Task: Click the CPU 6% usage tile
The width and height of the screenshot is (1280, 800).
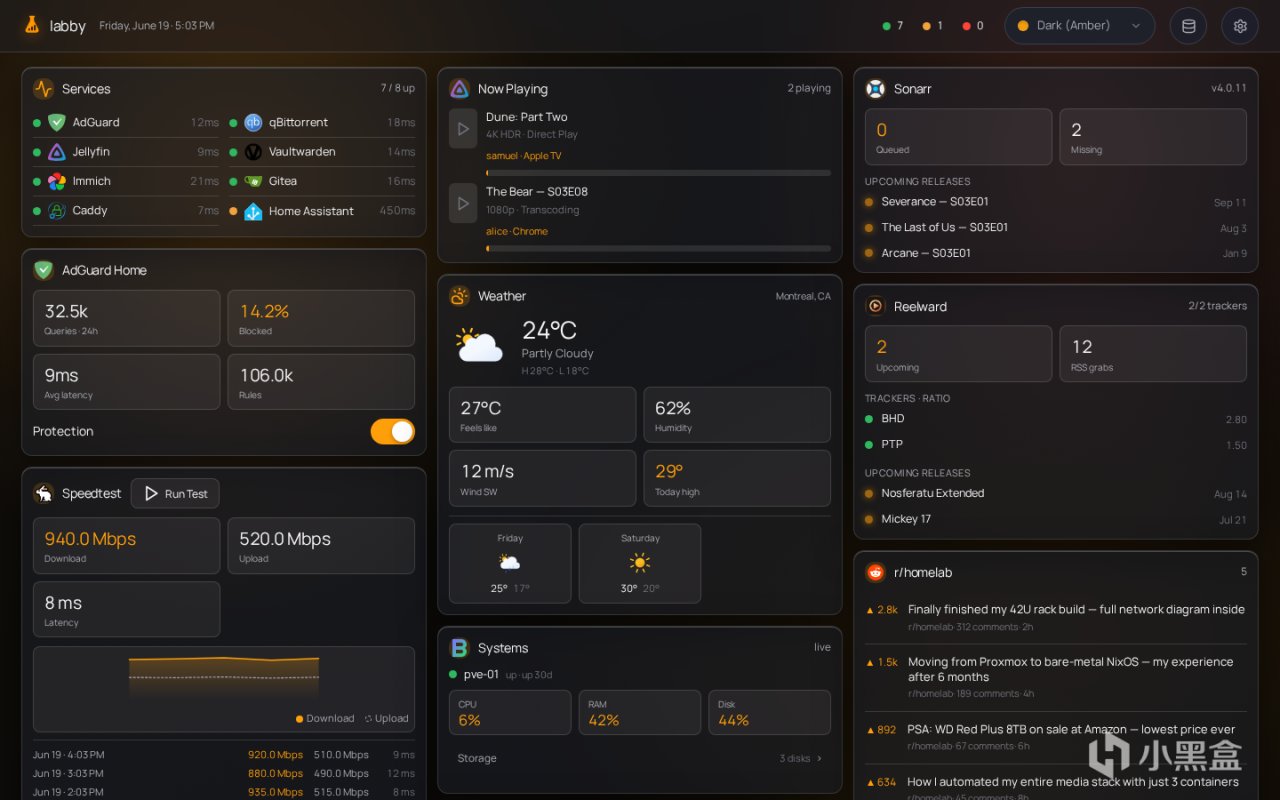Action: point(510,713)
